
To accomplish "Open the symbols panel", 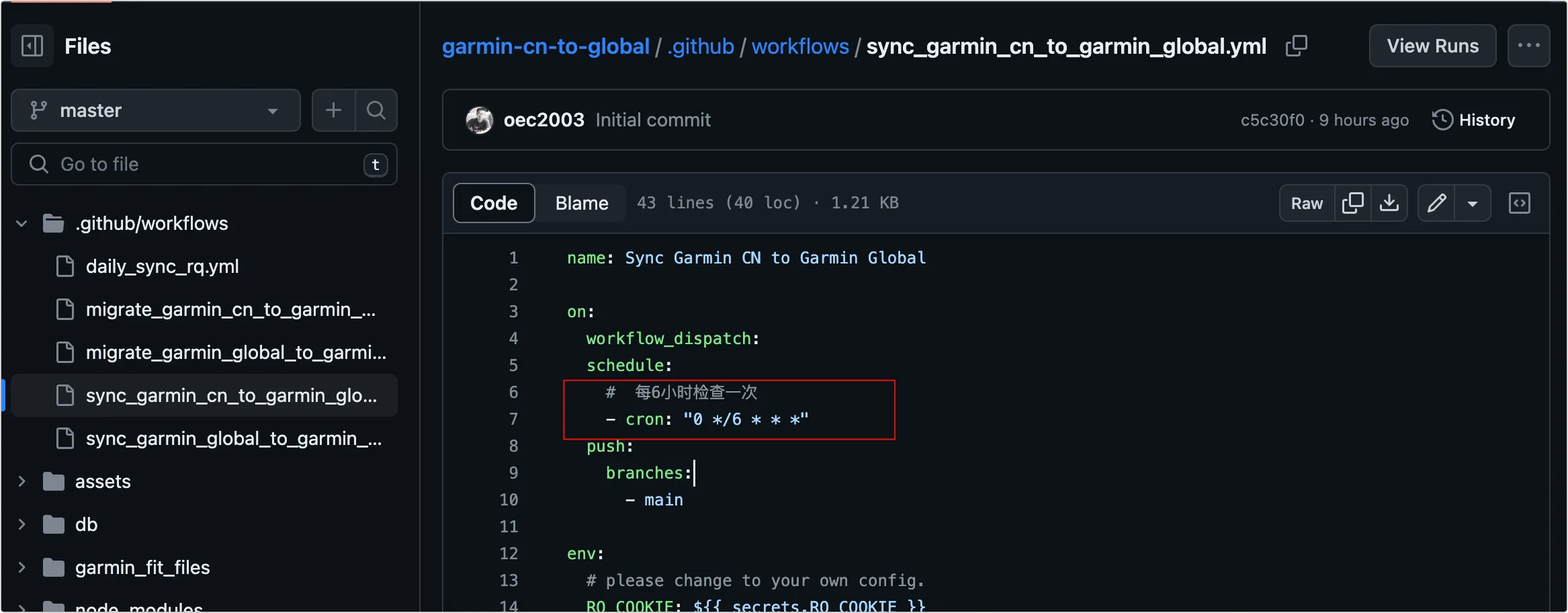I will (x=1520, y=203).
